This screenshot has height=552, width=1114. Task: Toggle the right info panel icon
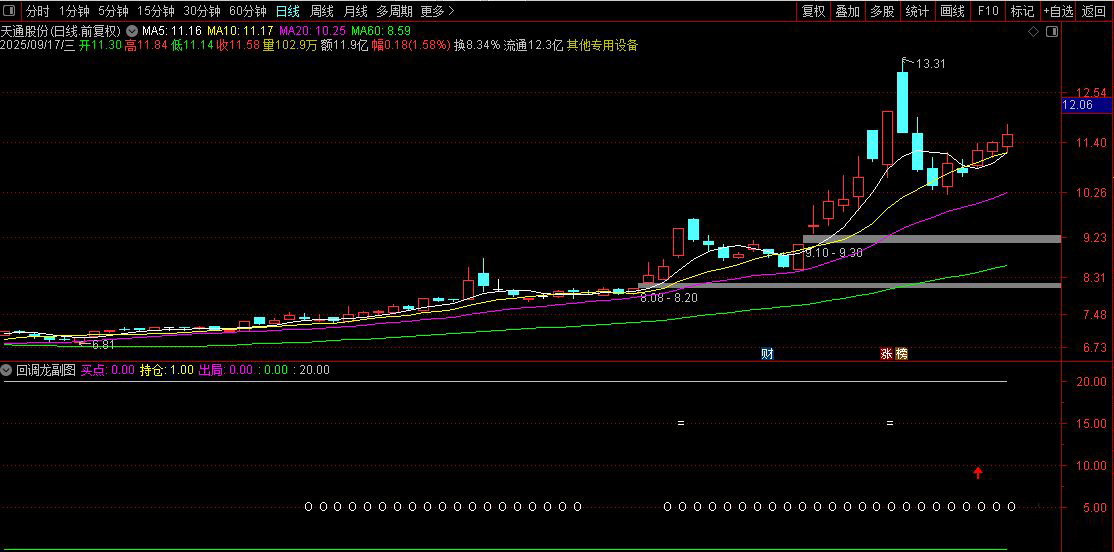(1052, 32)
